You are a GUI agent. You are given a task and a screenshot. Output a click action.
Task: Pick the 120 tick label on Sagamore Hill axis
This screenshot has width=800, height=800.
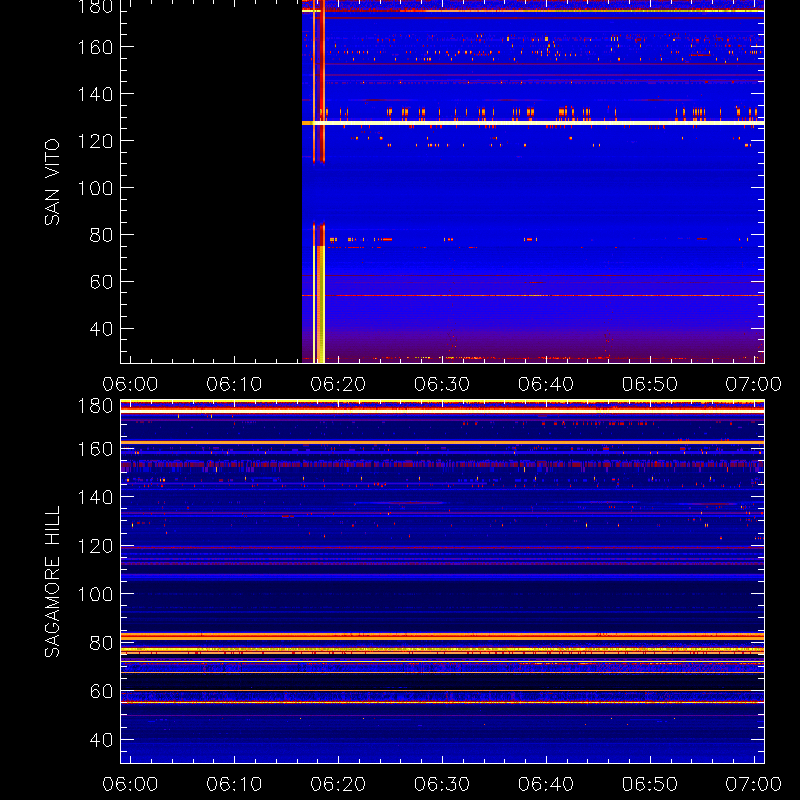click(95, 546)
